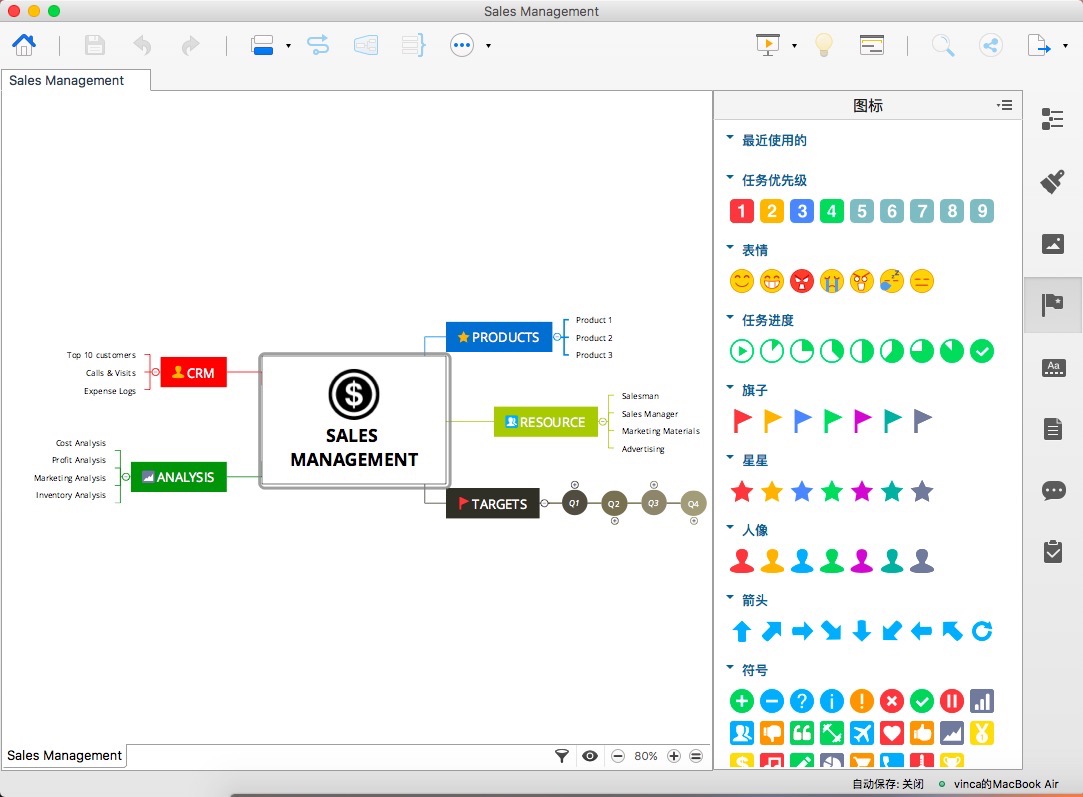Collapse PRODUCTS subtopics toggle
Screen dimensions: 1083x797
pyautogui.click(x=557, y=337)
